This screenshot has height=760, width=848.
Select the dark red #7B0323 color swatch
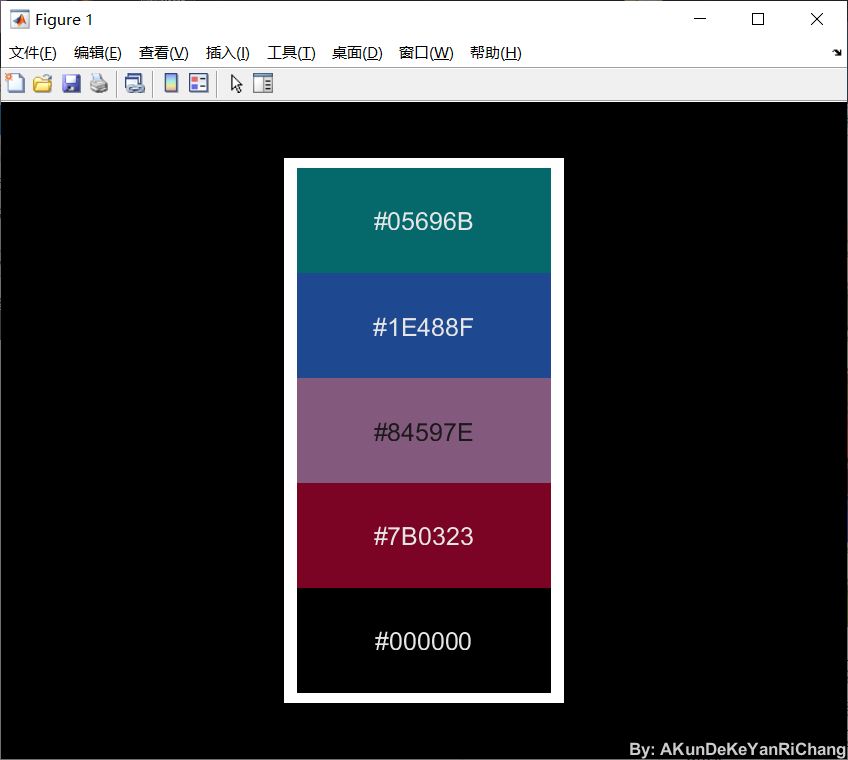pos(424,536)
